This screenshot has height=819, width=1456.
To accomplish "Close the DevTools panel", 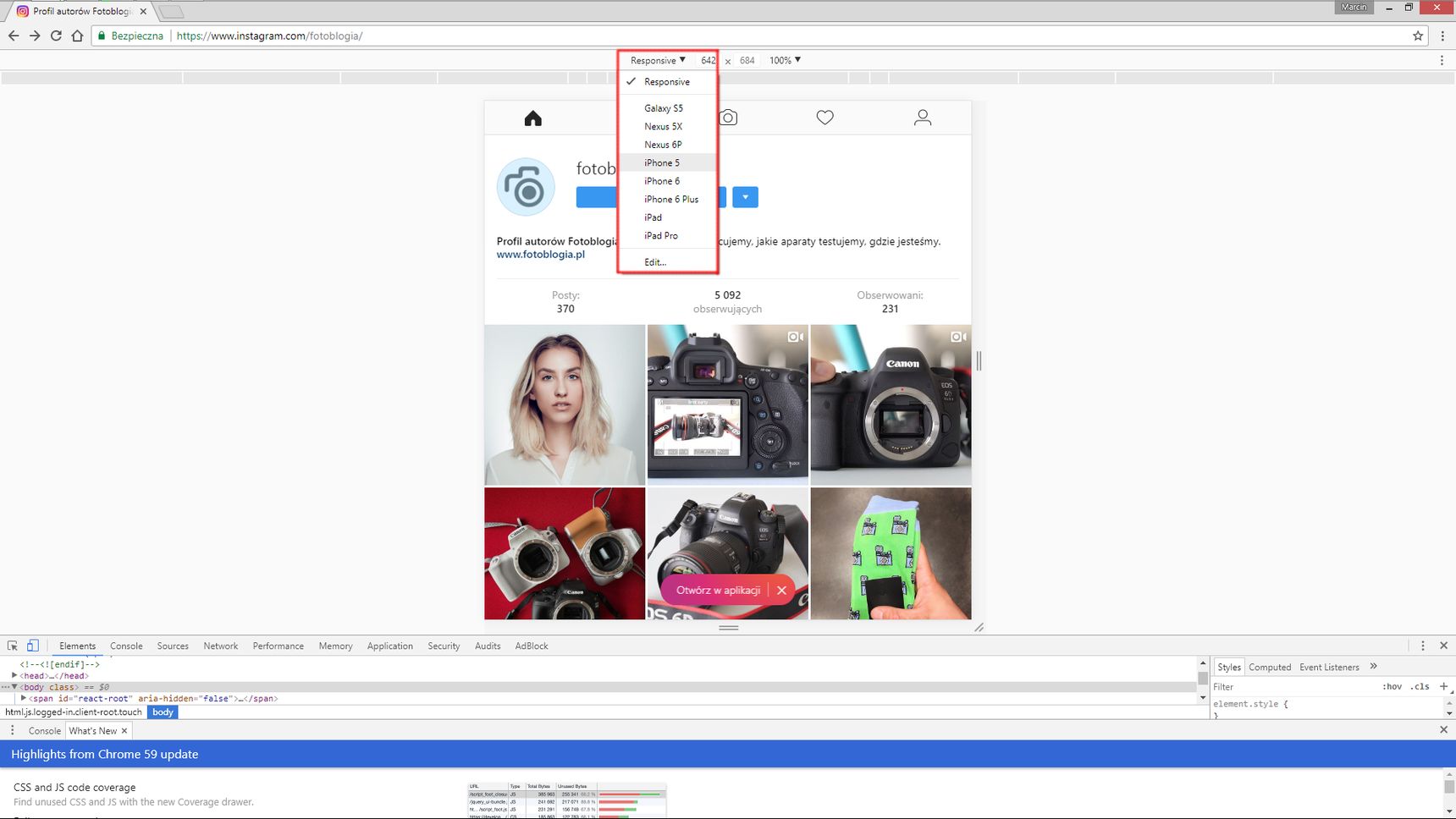I will (x=1443, y=646).
